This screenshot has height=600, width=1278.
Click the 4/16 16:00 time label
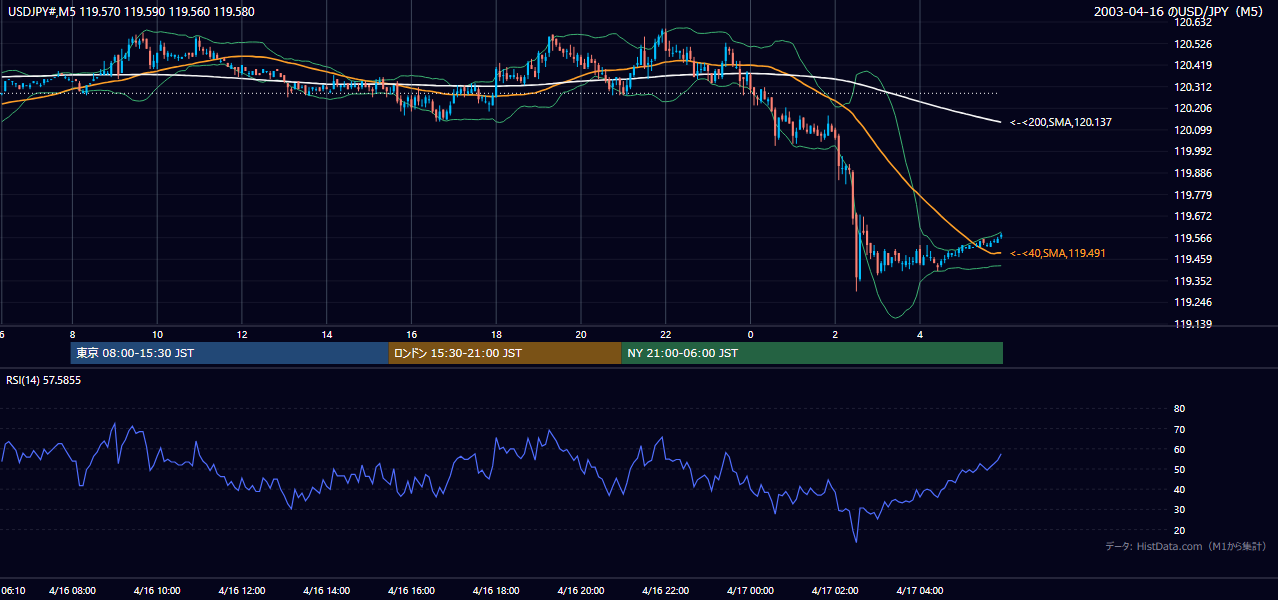pos(411,591)
